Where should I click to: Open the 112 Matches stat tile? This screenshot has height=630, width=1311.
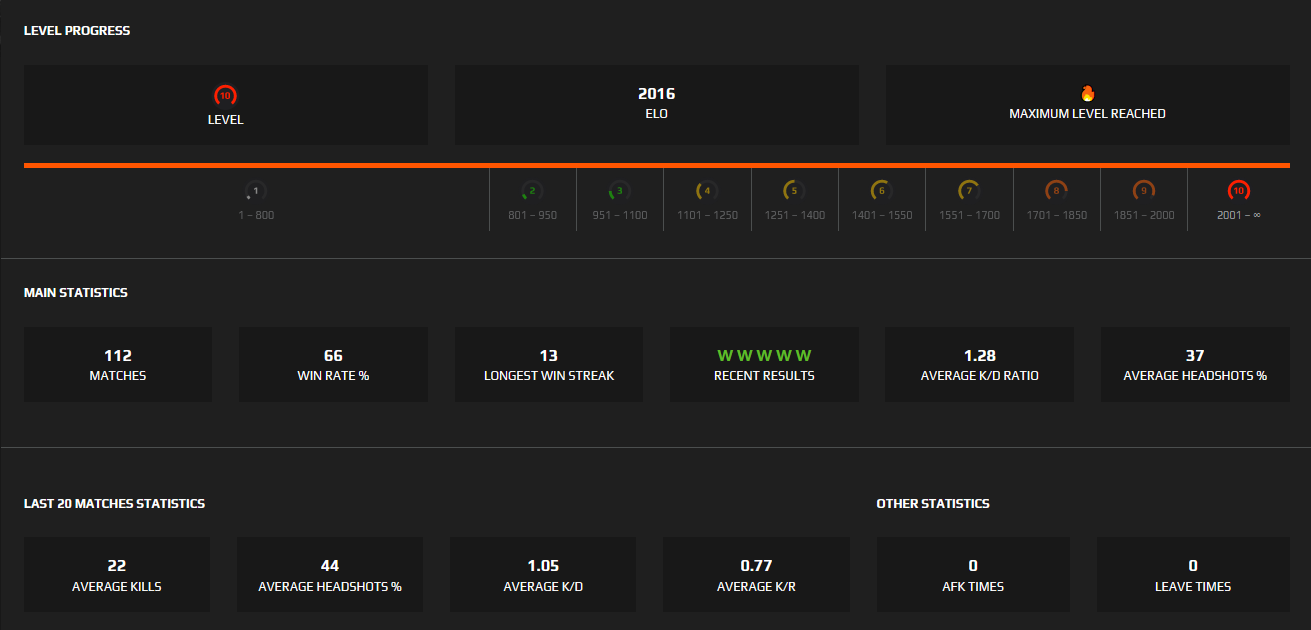[117, 363]
